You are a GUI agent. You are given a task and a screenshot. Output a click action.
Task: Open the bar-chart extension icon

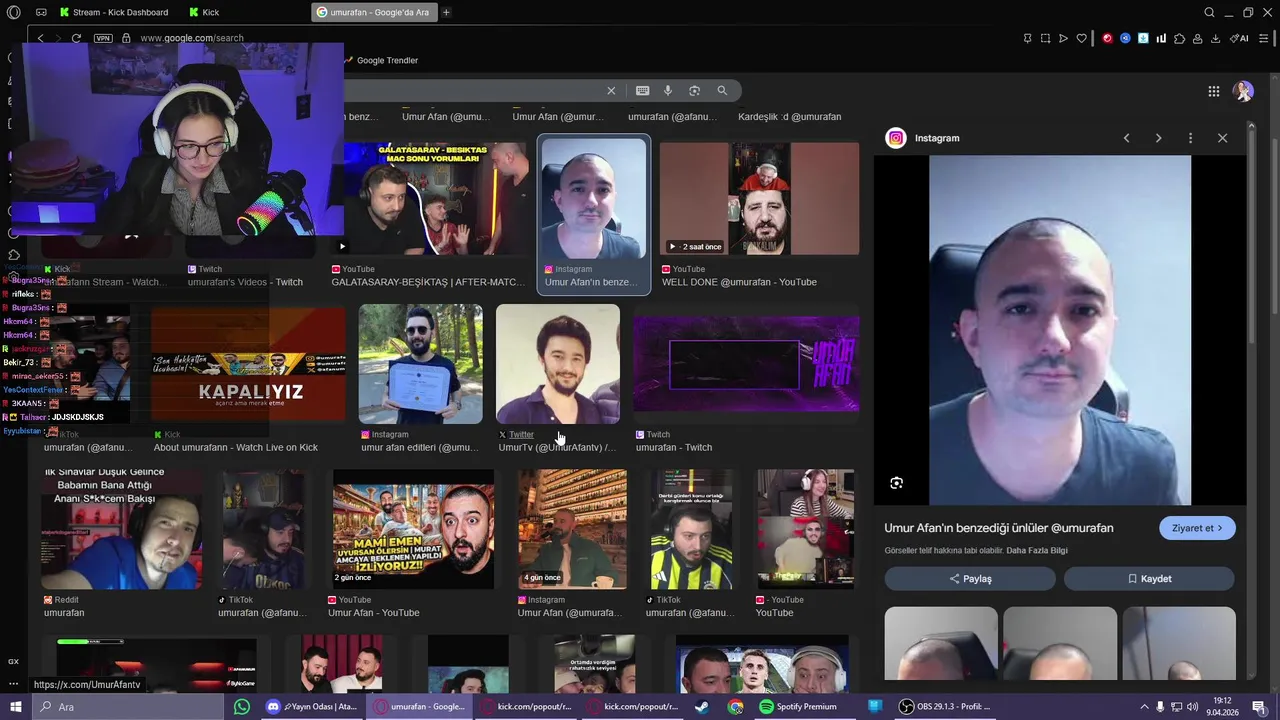(x=1161, y=38)
